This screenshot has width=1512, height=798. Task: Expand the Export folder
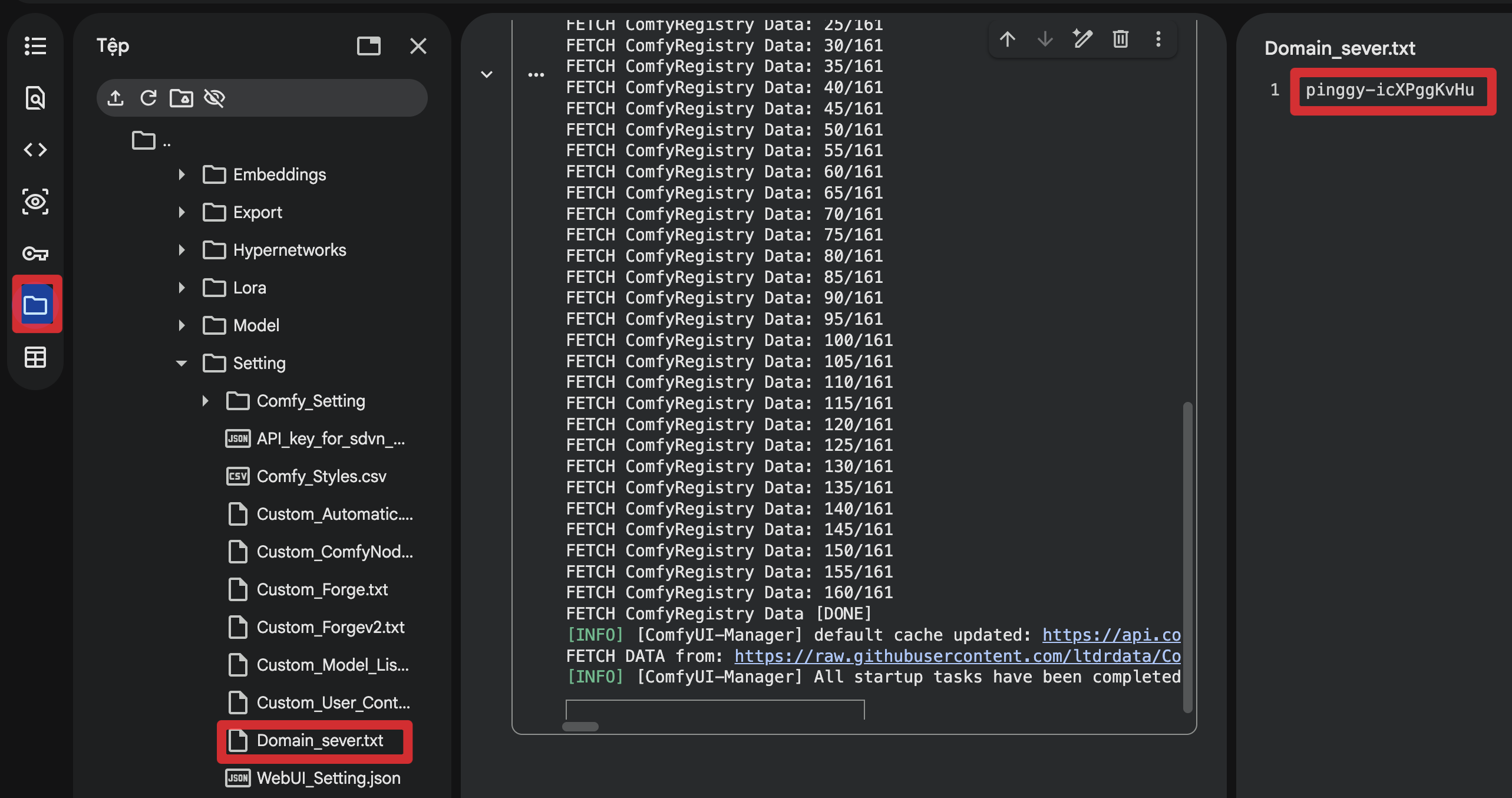tap(181, 212)
